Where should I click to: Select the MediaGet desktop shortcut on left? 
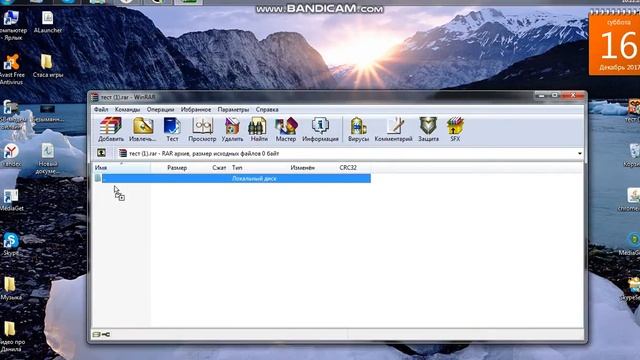coord(11,200)
